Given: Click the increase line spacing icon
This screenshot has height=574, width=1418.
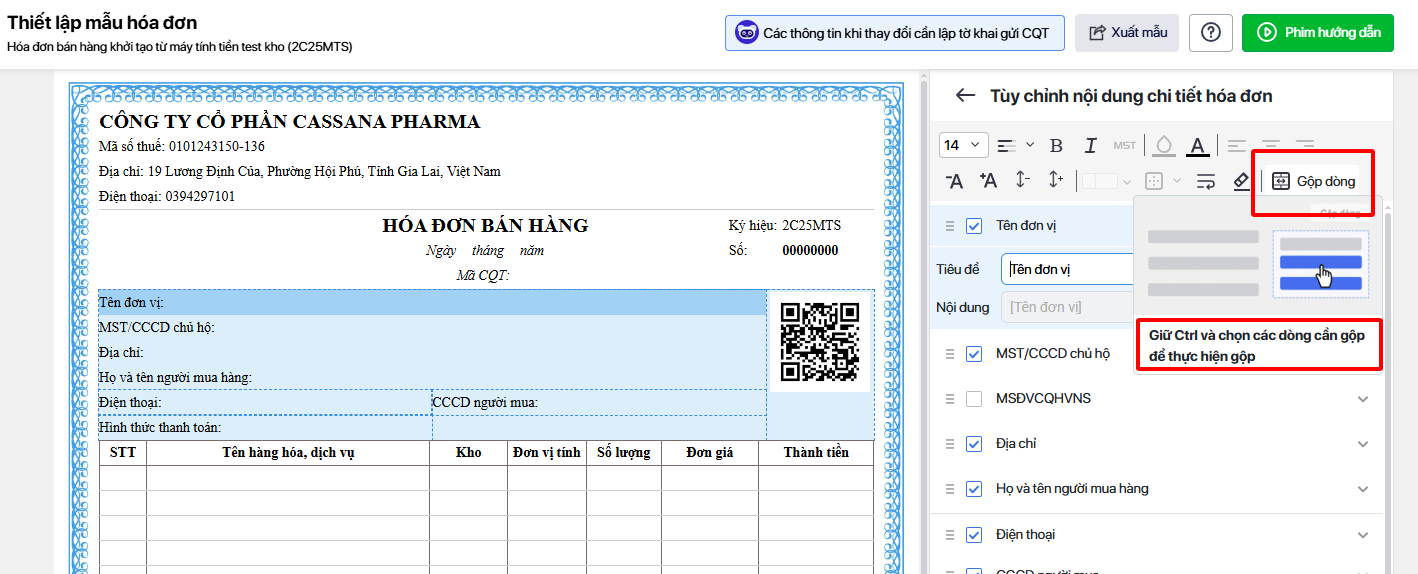Looking at the screenshot, I should point(1056,181).
